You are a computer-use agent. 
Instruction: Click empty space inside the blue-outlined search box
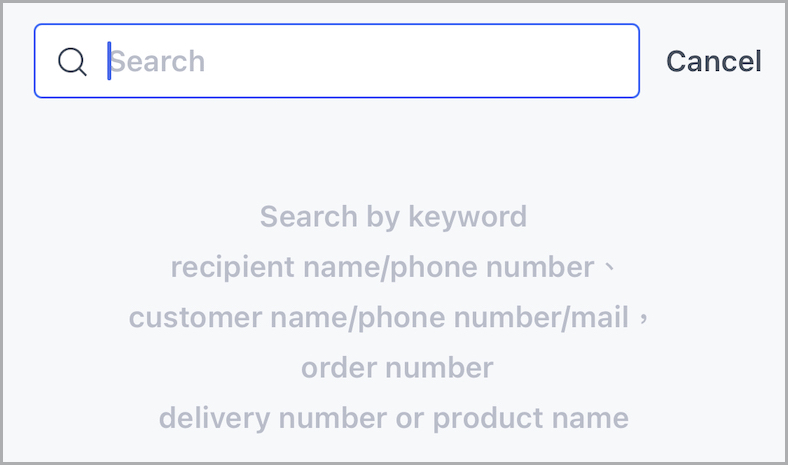[x=422, y=61]
